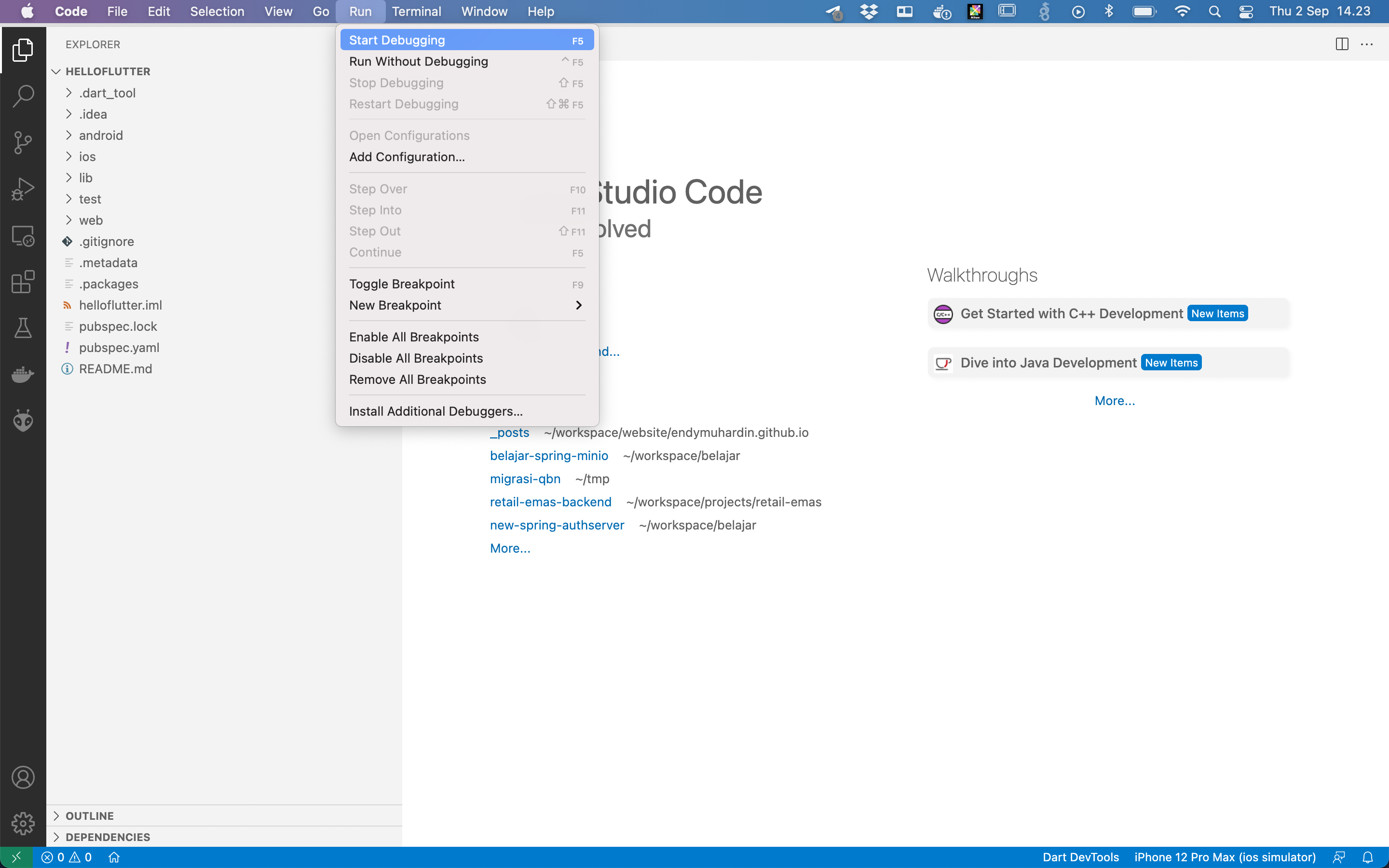The height and width of the screenshot is (868, 1389).
Task: Expand the test folder
Action: point(90,199)
